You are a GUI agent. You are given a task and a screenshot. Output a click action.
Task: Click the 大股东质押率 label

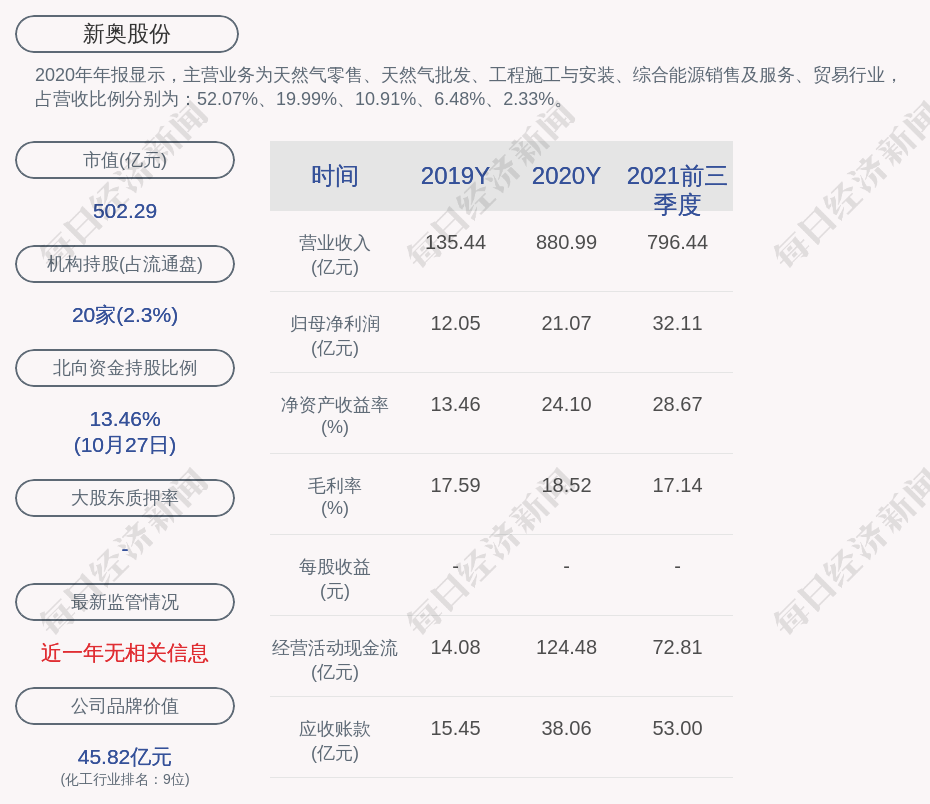click(125, 497)
